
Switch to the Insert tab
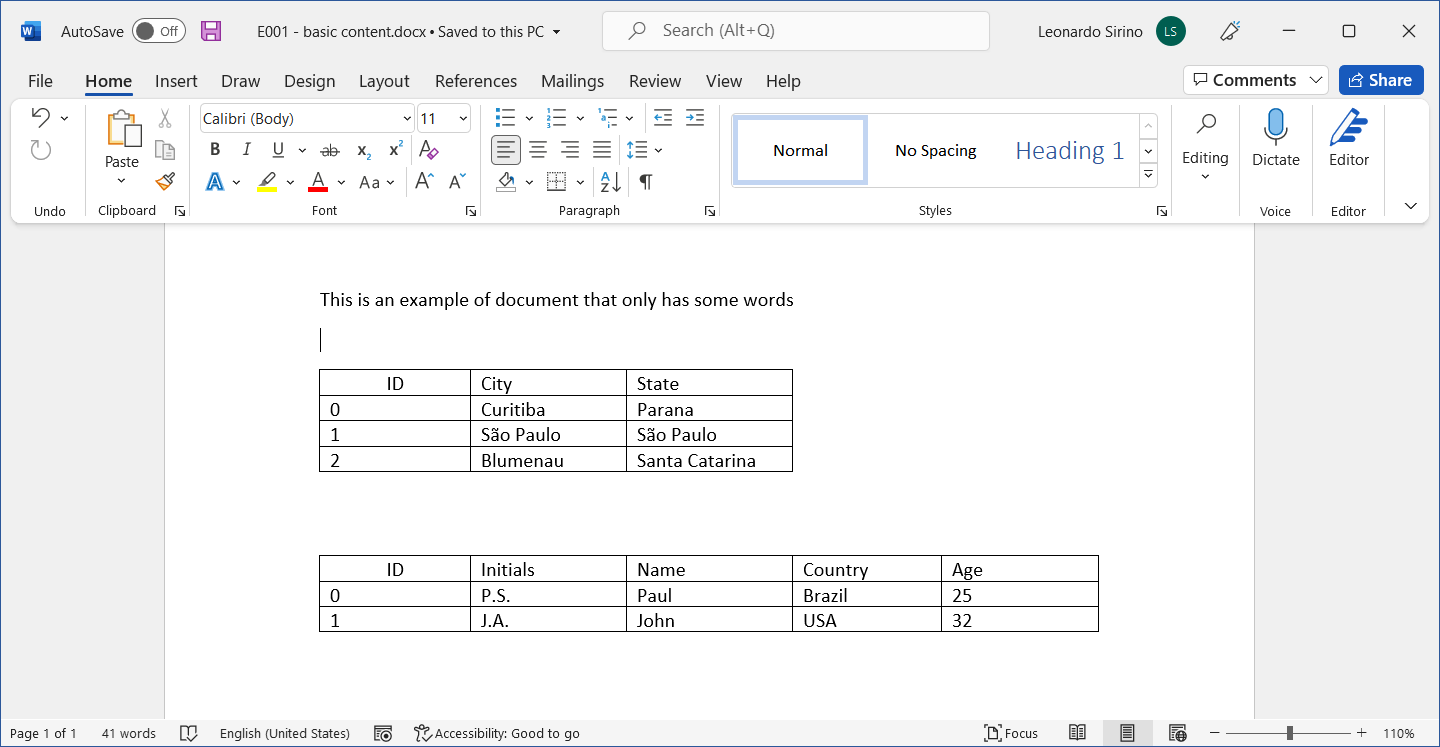point(176,81)
